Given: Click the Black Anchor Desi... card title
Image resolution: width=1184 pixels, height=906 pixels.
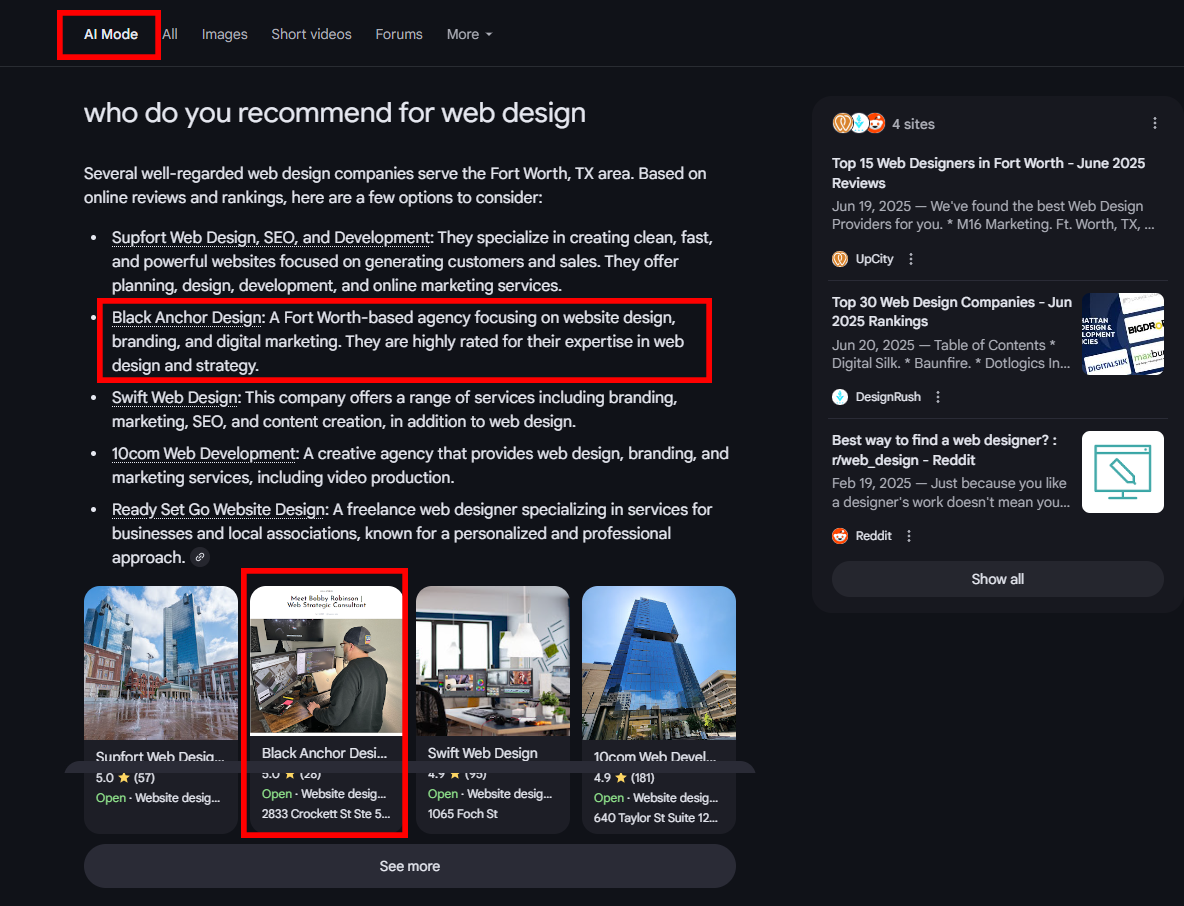Looking at the screenshot, I should pos(324,753).
